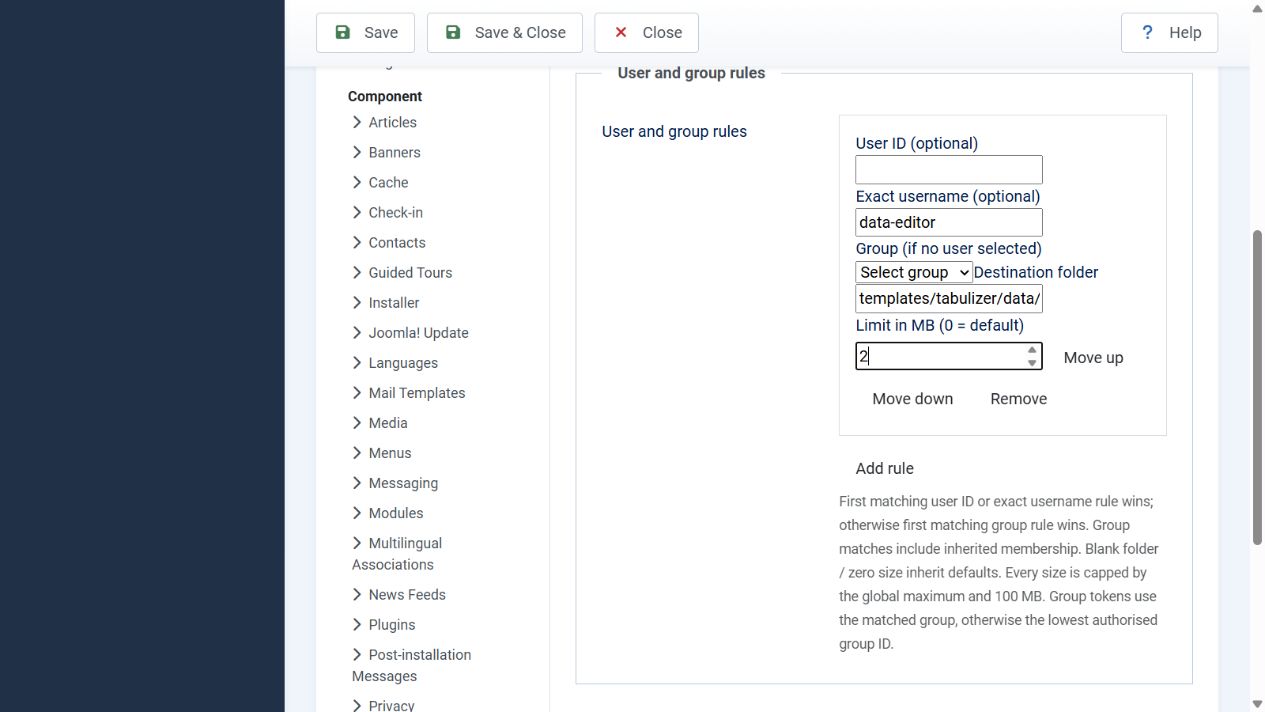Viewport: 1265px width, 712px height.
Task: Expand the Guided Tours chevron
Action: tap(357, 272)
